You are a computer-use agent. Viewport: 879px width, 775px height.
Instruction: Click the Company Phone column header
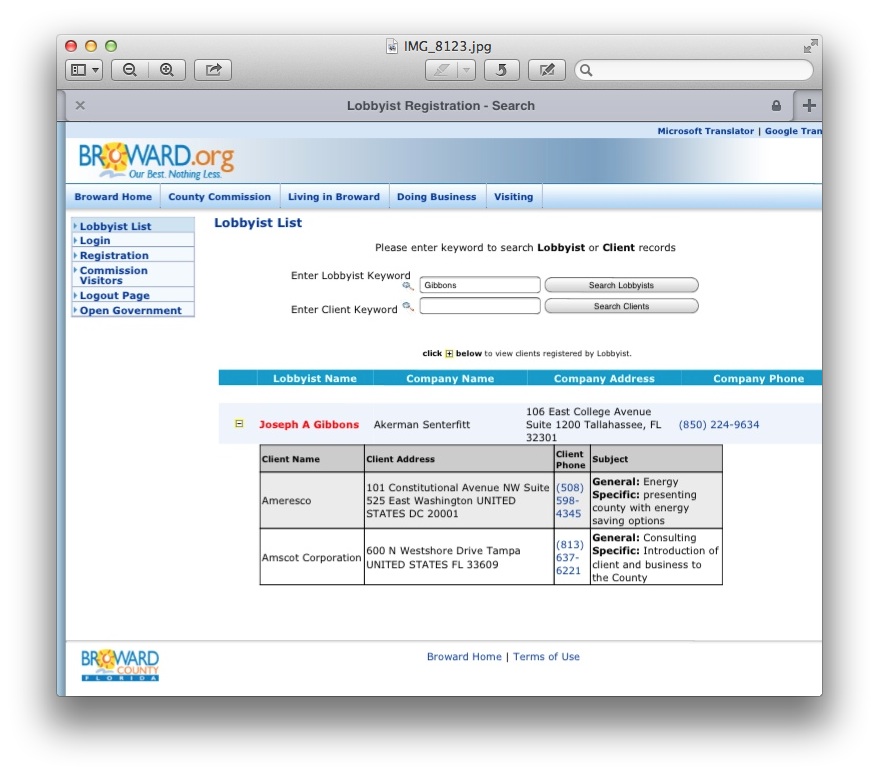point(758,378)
